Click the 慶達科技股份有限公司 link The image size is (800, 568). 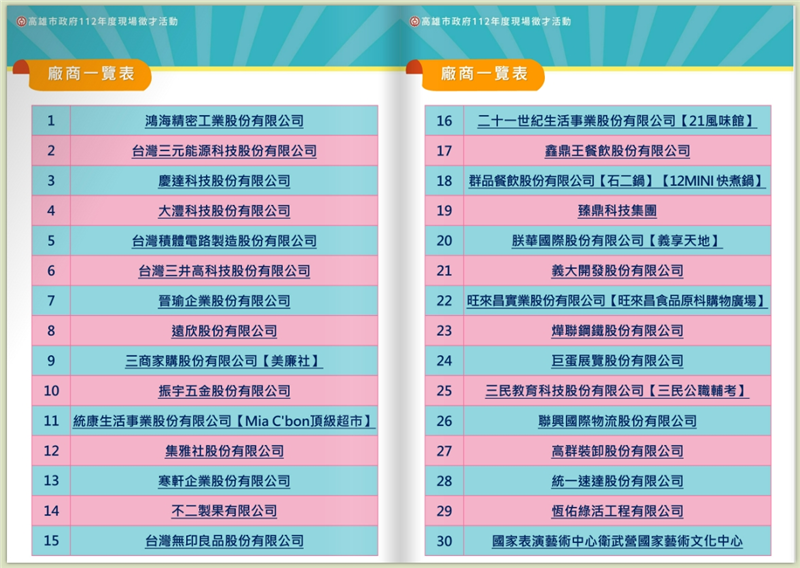point(224,181)
